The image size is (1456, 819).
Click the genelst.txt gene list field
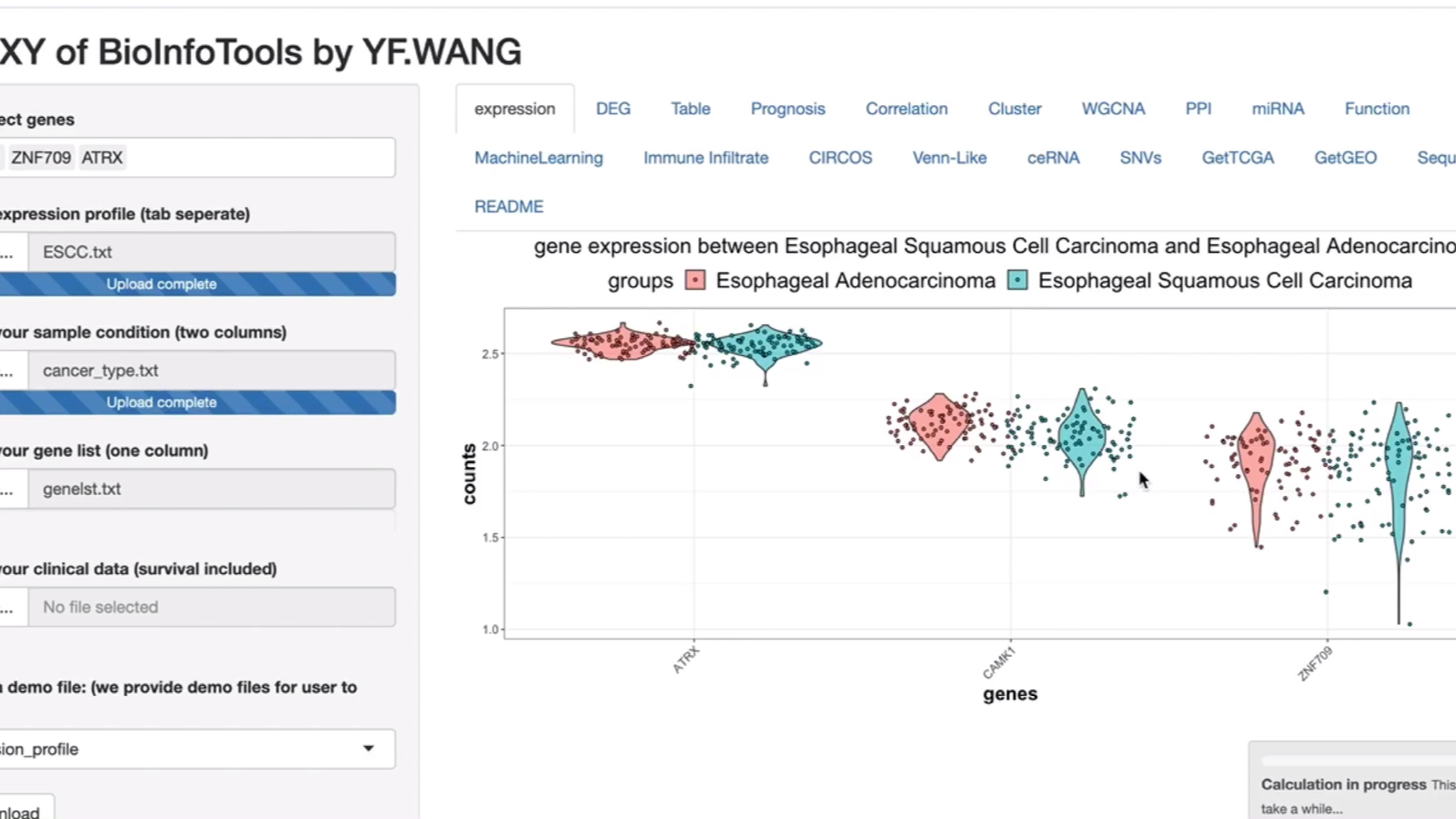[x=211, y=489]
